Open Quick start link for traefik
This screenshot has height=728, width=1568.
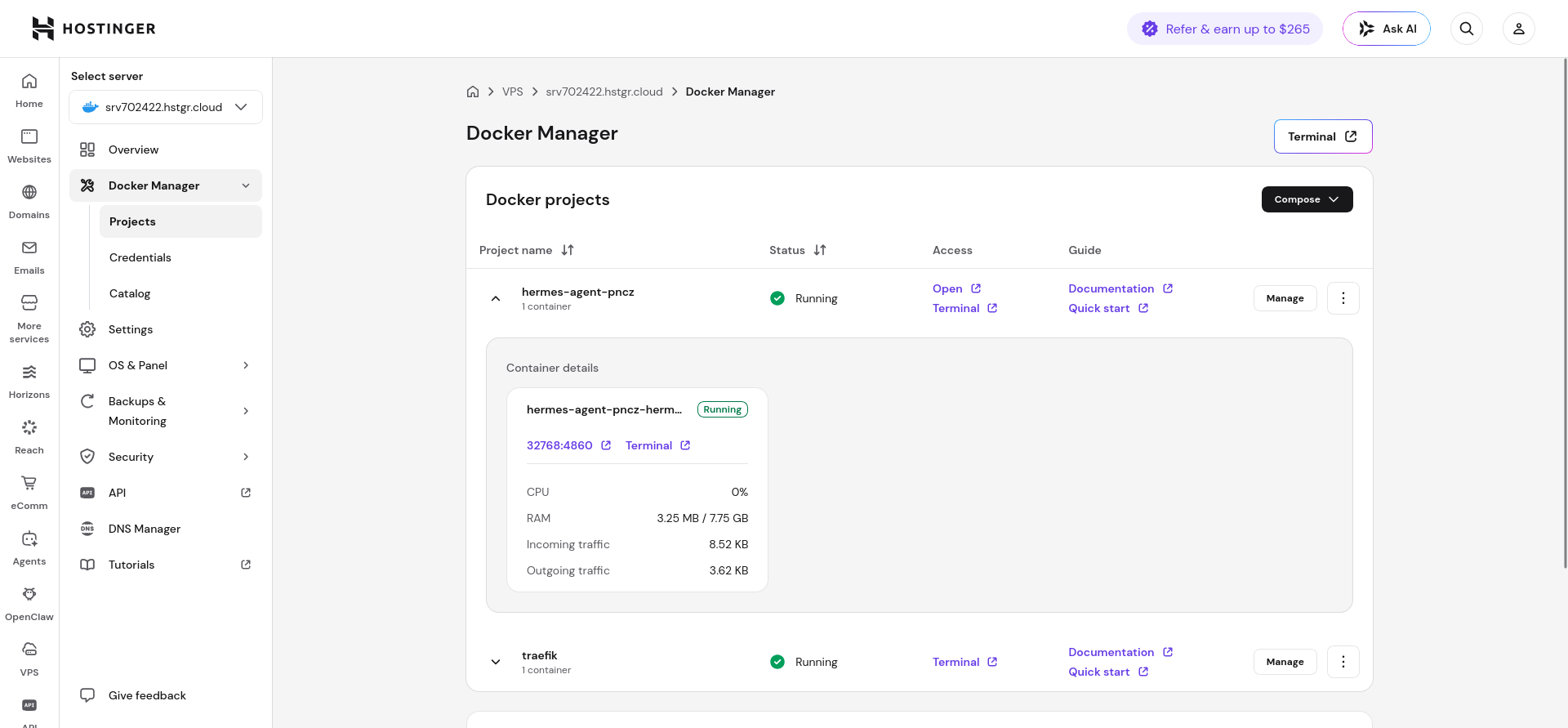pos(1108,672)
